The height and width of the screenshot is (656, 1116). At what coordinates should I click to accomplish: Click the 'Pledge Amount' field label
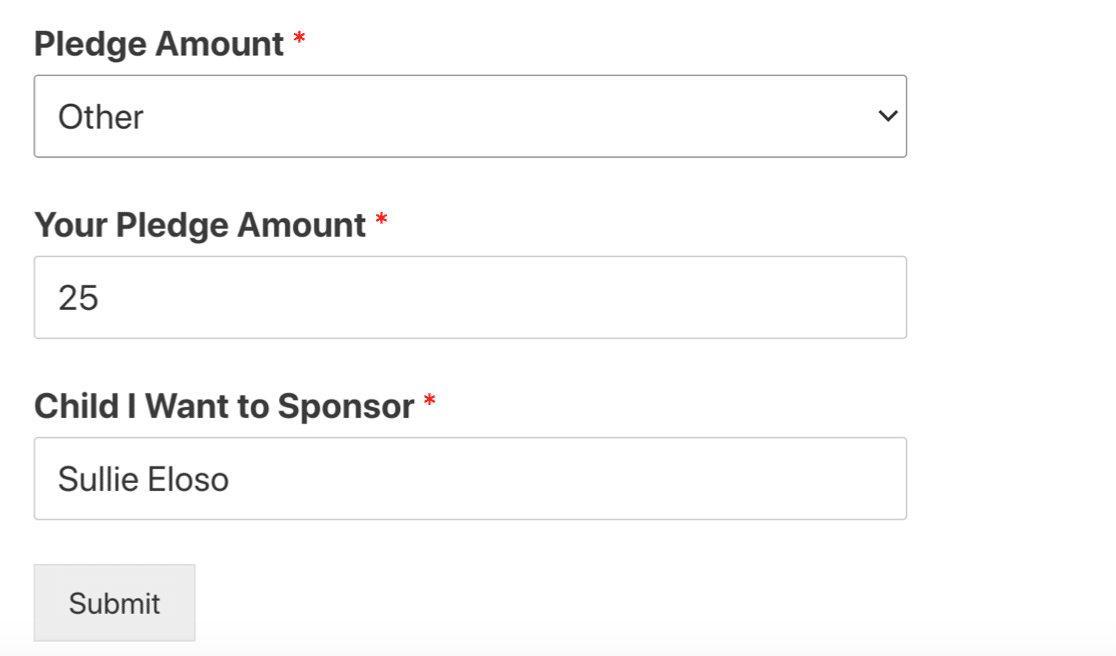(159, 44)
